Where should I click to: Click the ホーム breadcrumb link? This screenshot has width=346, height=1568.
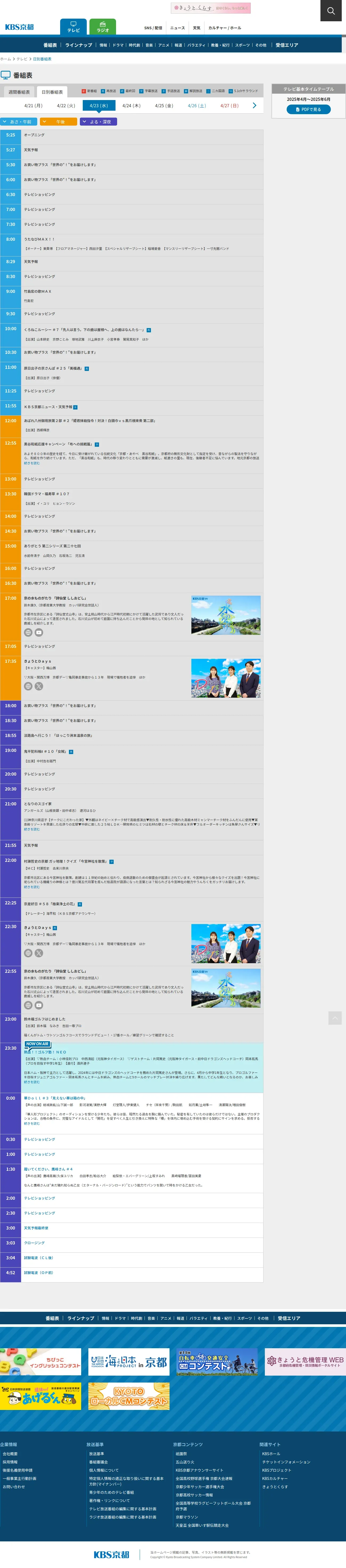click(6, 59)
